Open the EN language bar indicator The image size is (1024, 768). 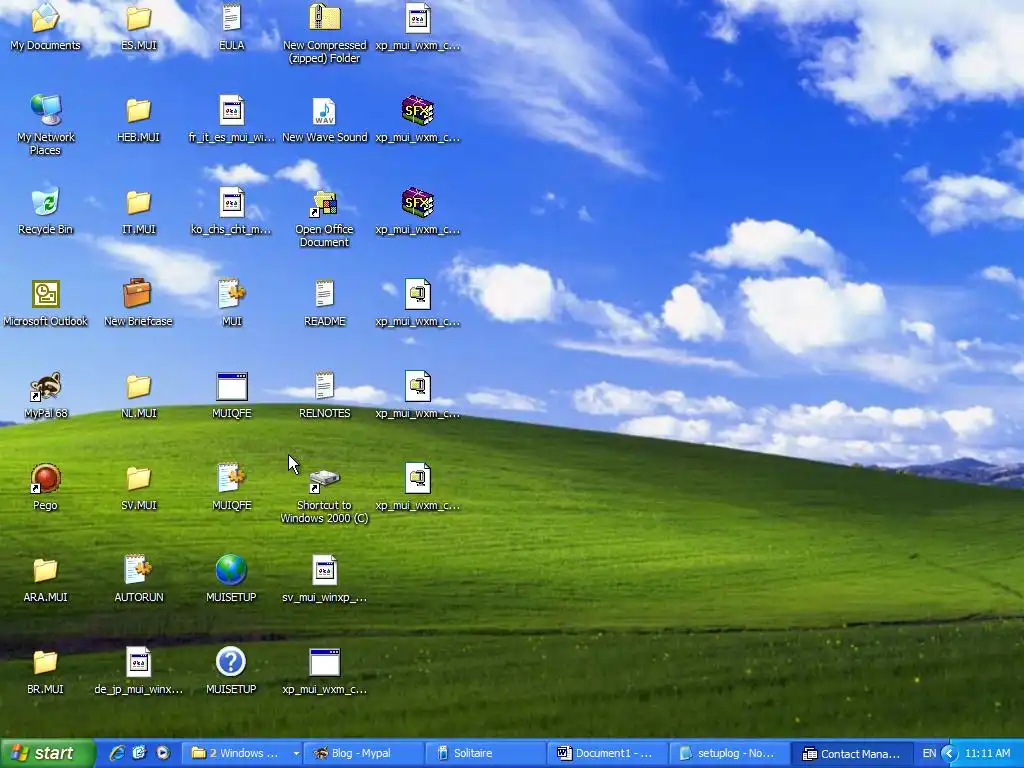pyautogui.click(x=929, y=754)
